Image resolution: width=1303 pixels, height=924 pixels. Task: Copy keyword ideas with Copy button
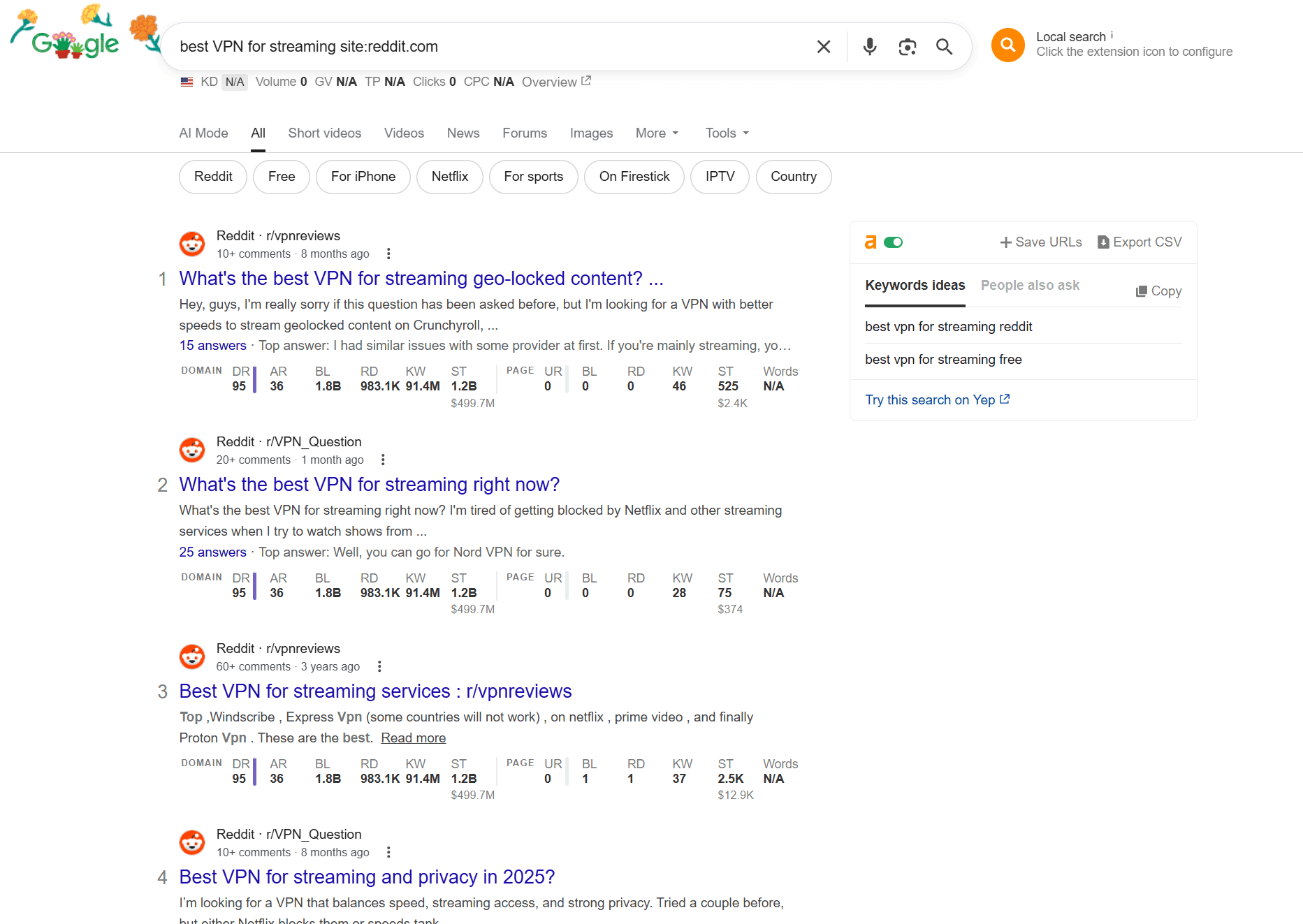(x=1158, y=291)
